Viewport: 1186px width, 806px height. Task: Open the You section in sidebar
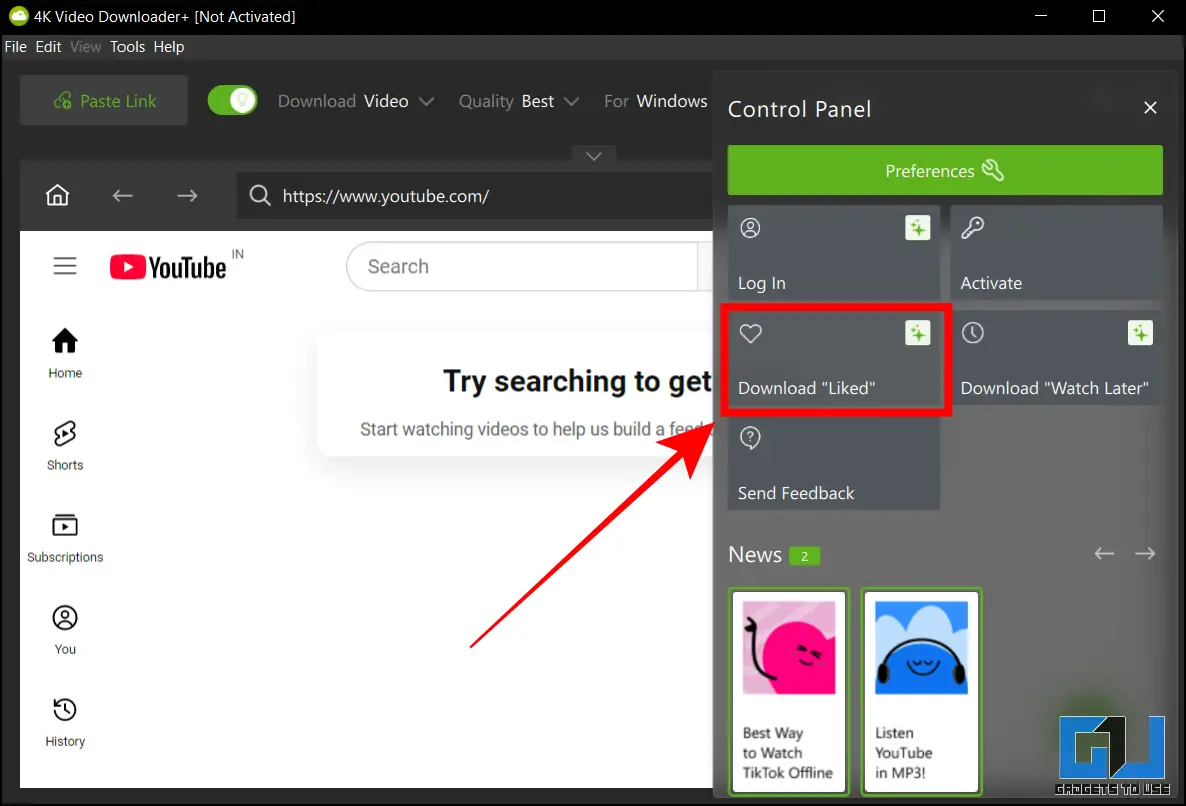pyautogui.click(x=65, y=630)
